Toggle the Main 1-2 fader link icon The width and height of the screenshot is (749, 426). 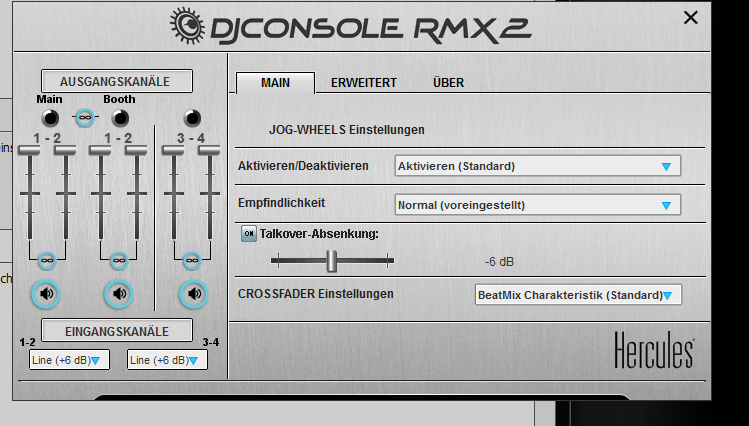pyautogui.click(x=47, y=261)
